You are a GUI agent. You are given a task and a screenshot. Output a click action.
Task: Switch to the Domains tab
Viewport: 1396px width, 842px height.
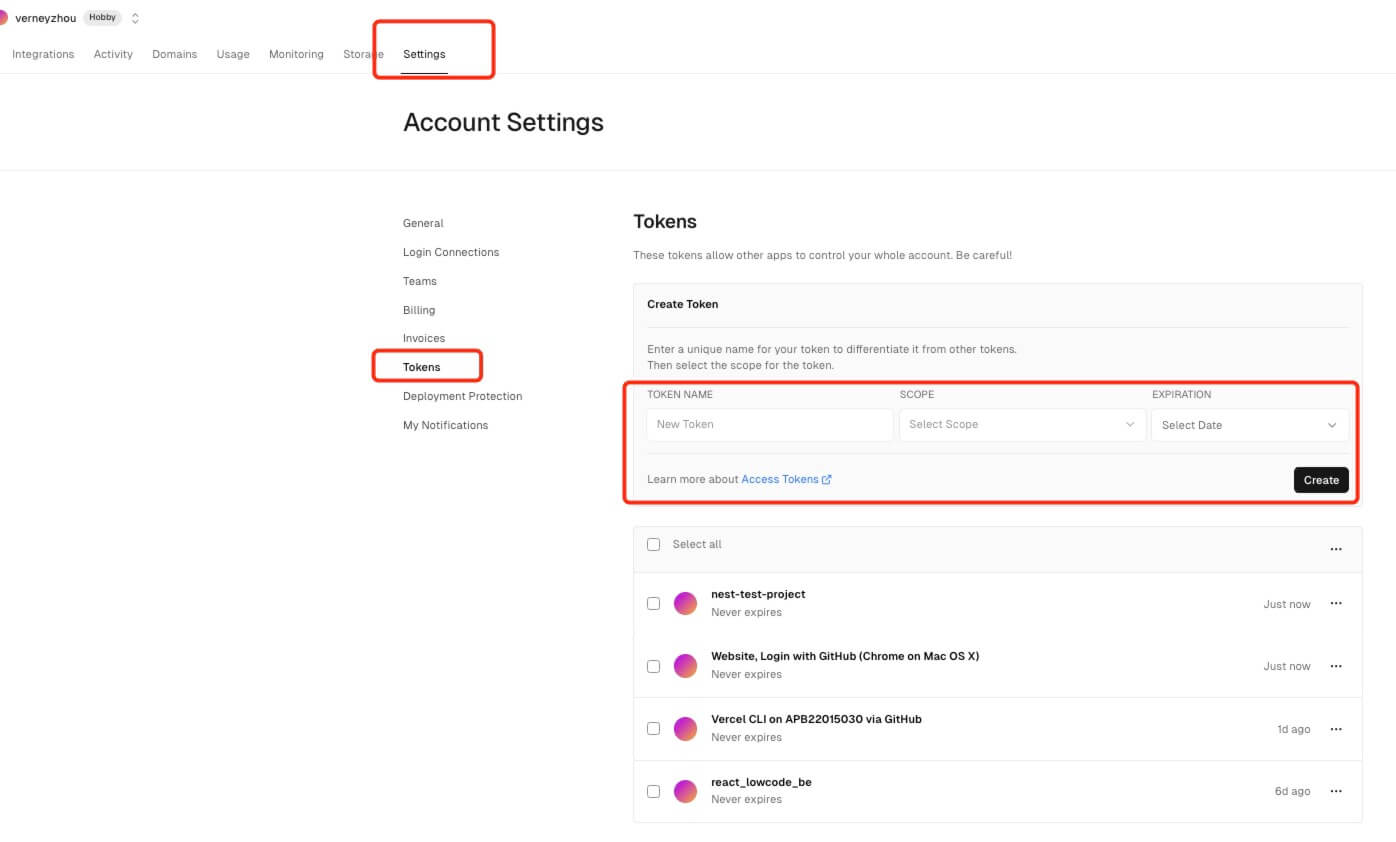[x=174, y=54]
